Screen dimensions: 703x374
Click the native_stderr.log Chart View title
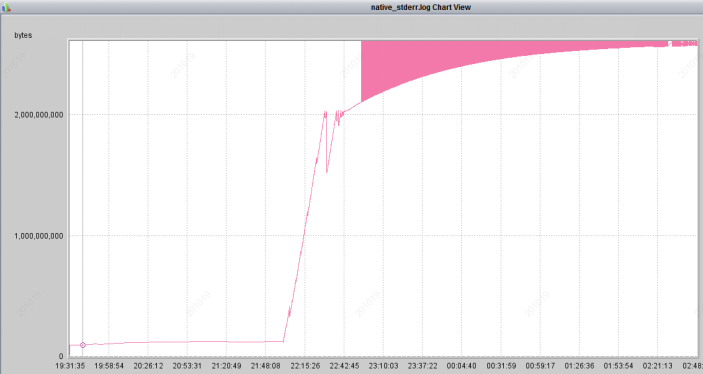tap(421, 7)
